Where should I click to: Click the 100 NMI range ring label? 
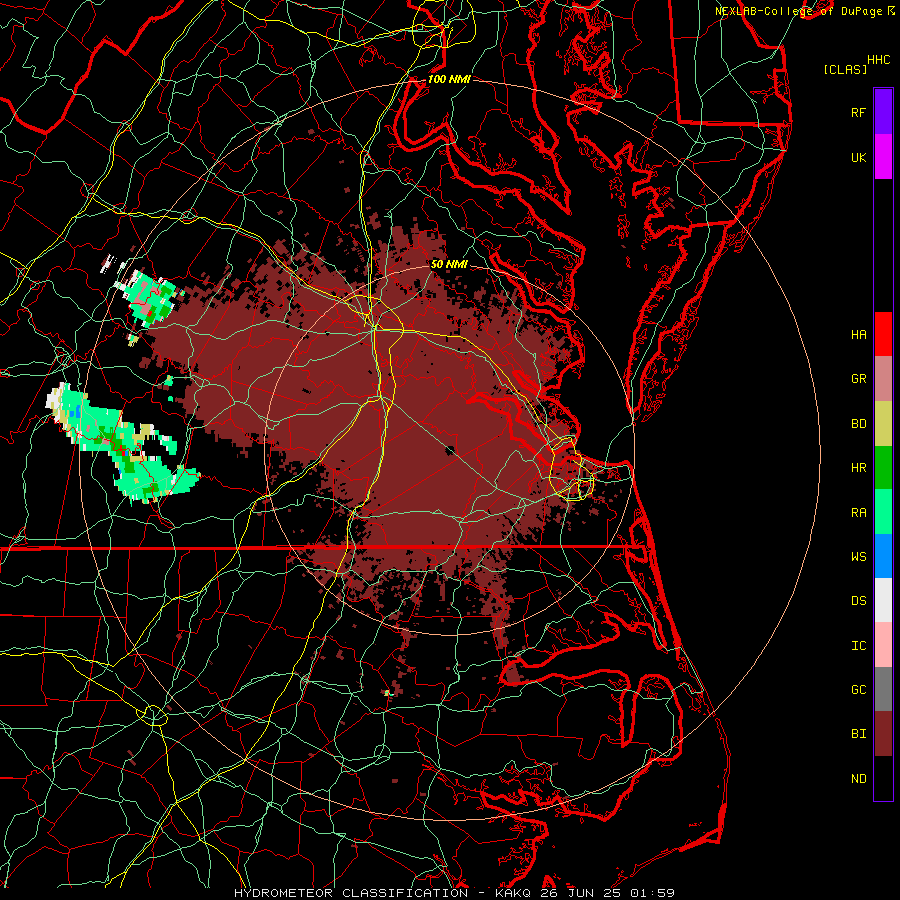tap(449, 79)
